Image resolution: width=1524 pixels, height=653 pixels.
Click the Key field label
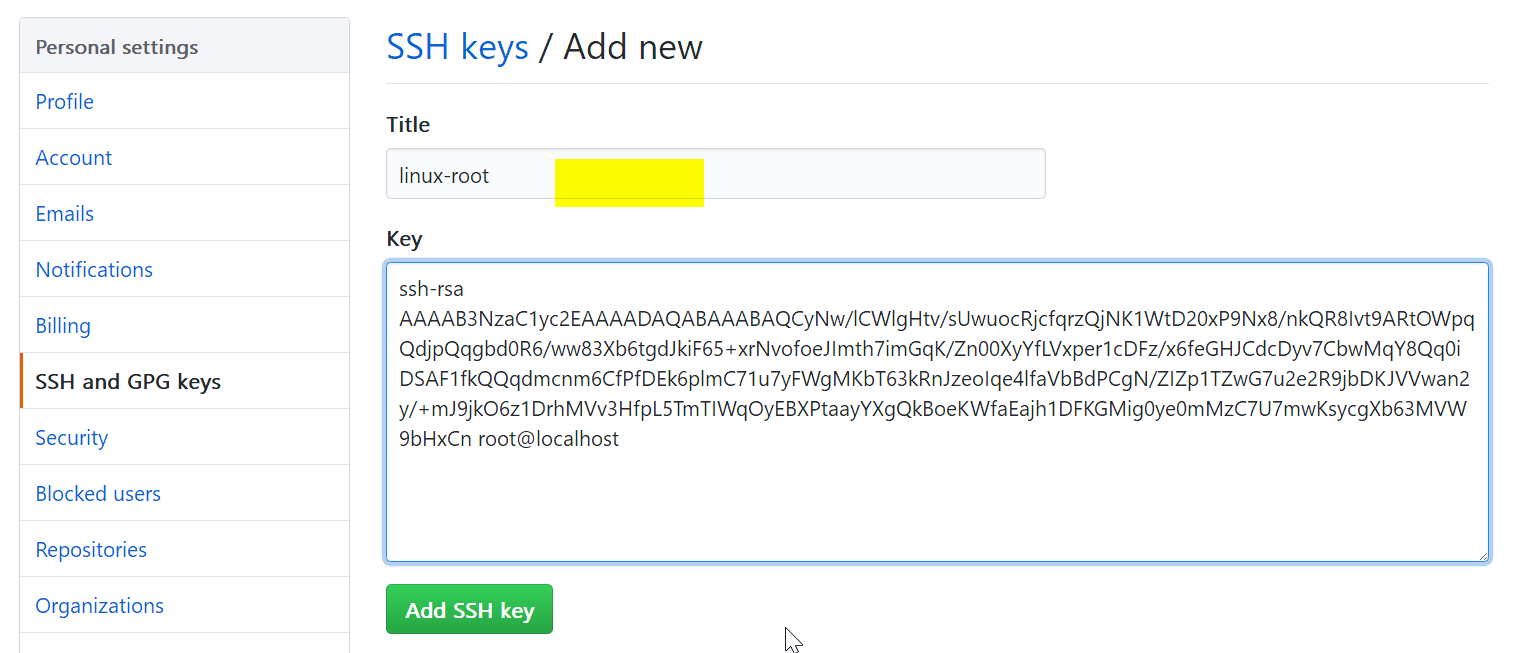(x=405, y=239)
